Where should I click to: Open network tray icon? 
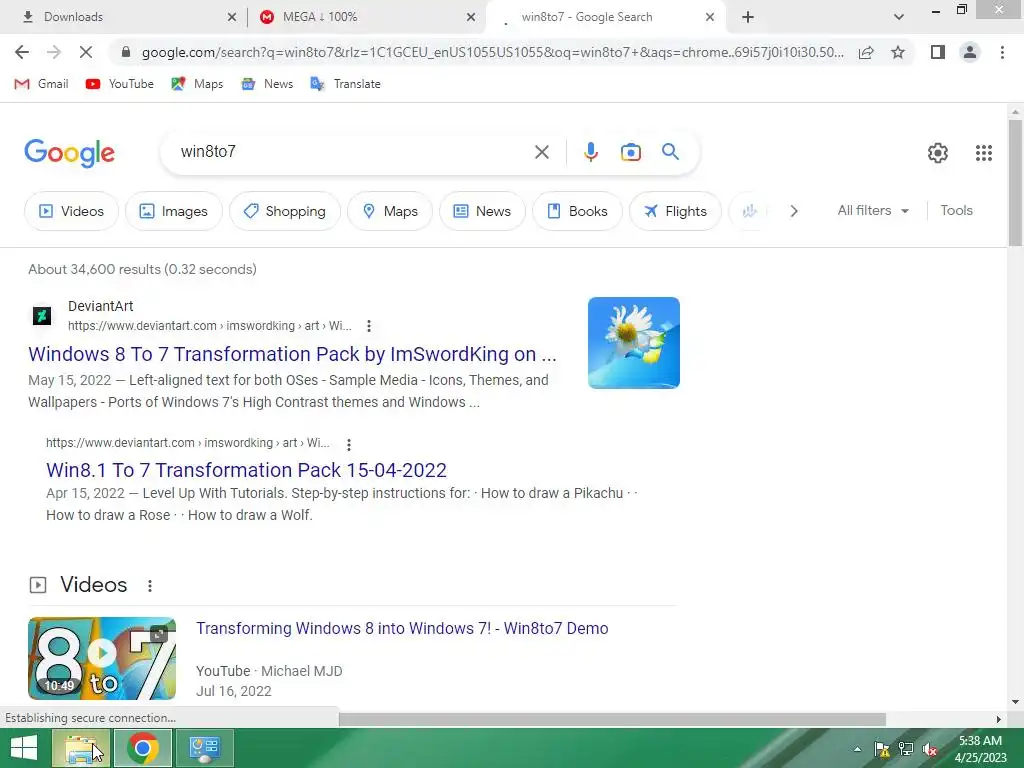point(906,749)
